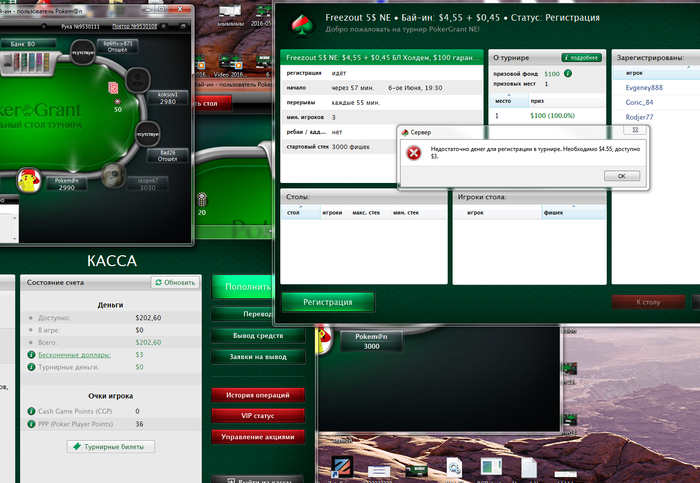Click Bad26 Отошёл player plate

[x=167, y=156]
